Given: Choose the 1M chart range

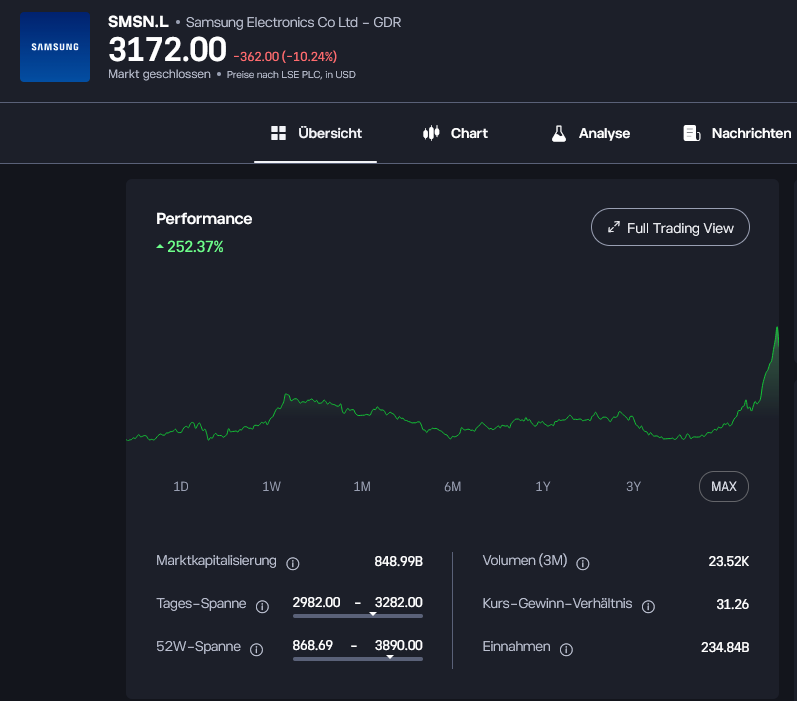Looking at the screenshot, I should (361, 486).
